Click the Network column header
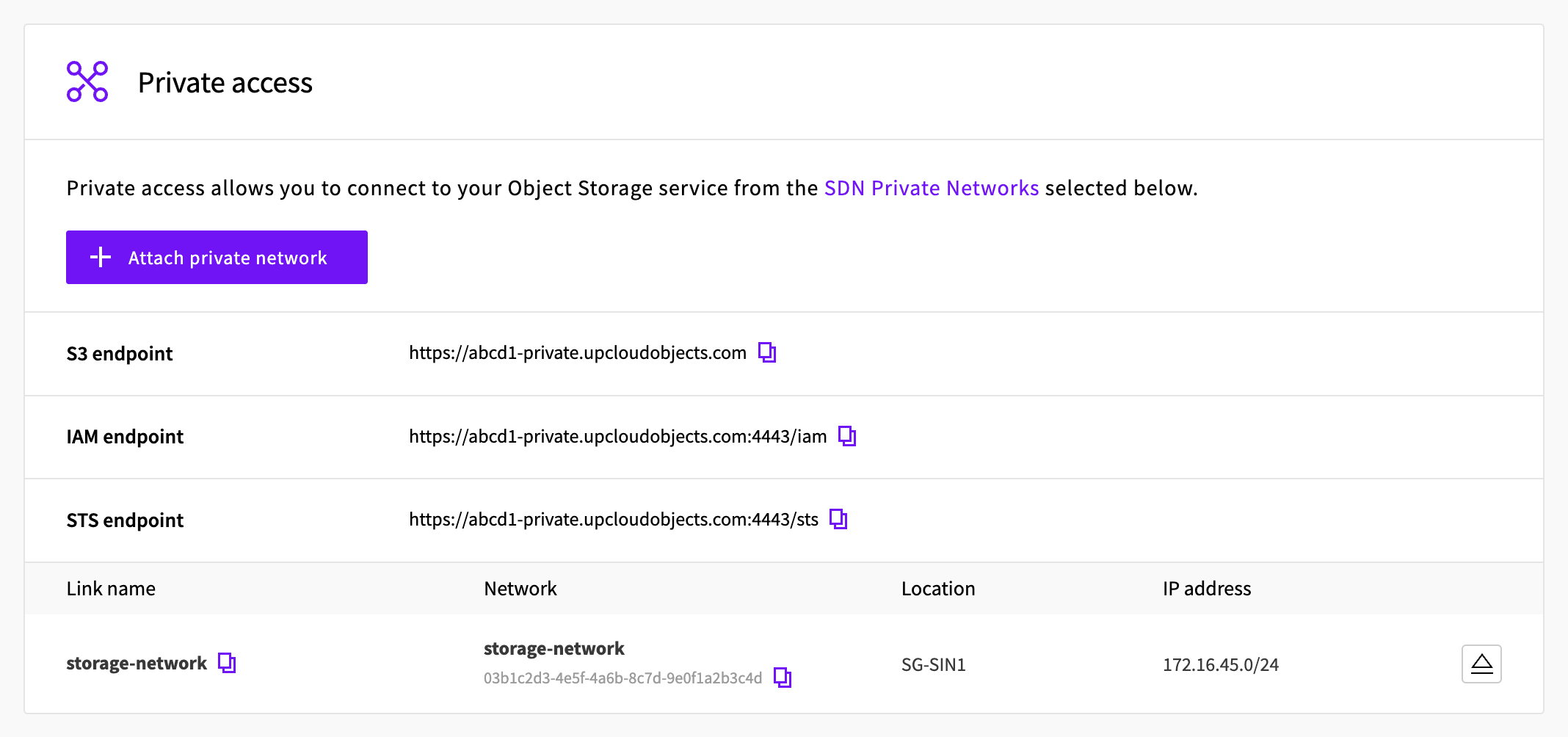 pyautogui.click(x=520, y=589)
